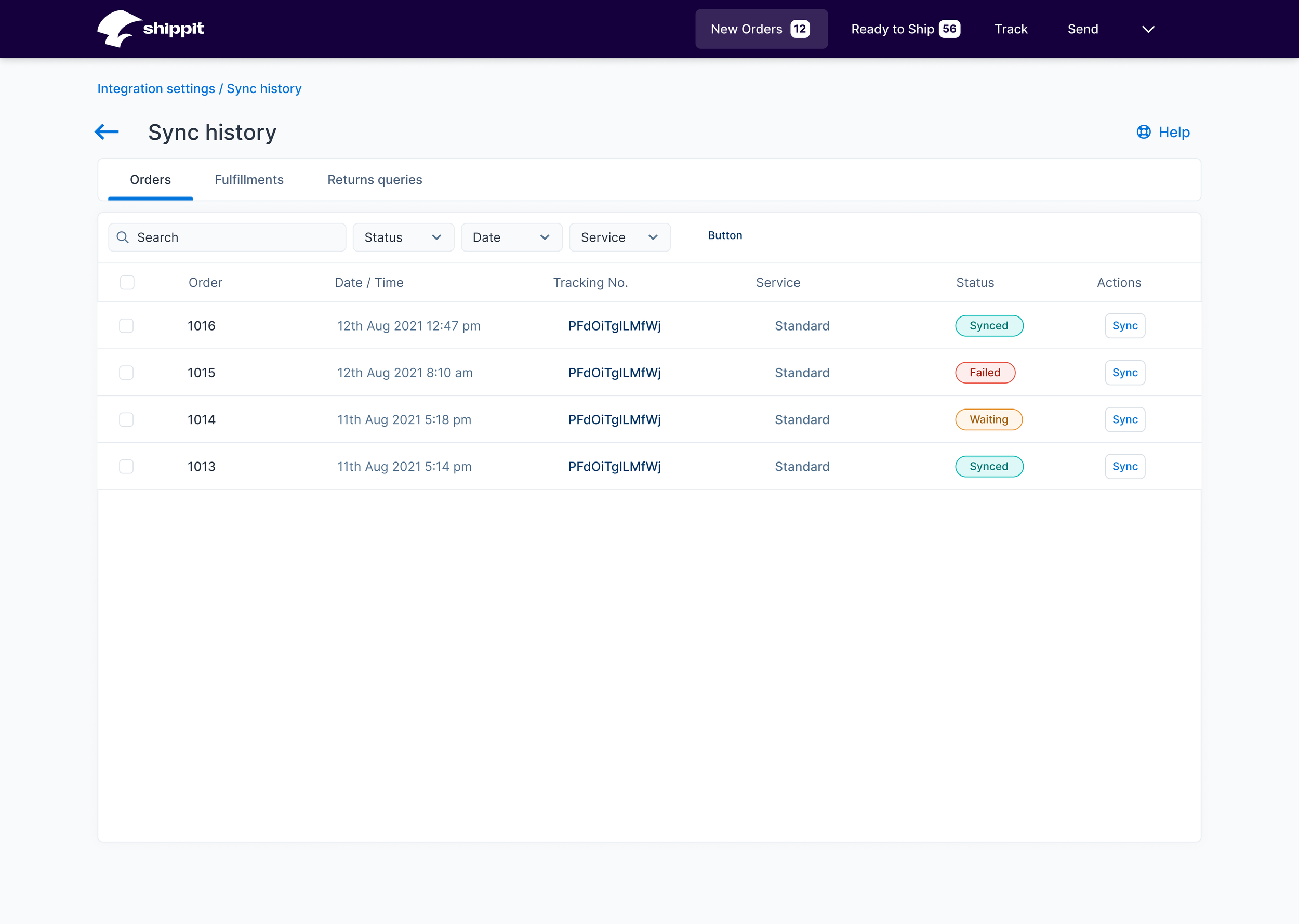Click the Ready to Ship 56 badge

pyautogui.click(x=949, y=29)
